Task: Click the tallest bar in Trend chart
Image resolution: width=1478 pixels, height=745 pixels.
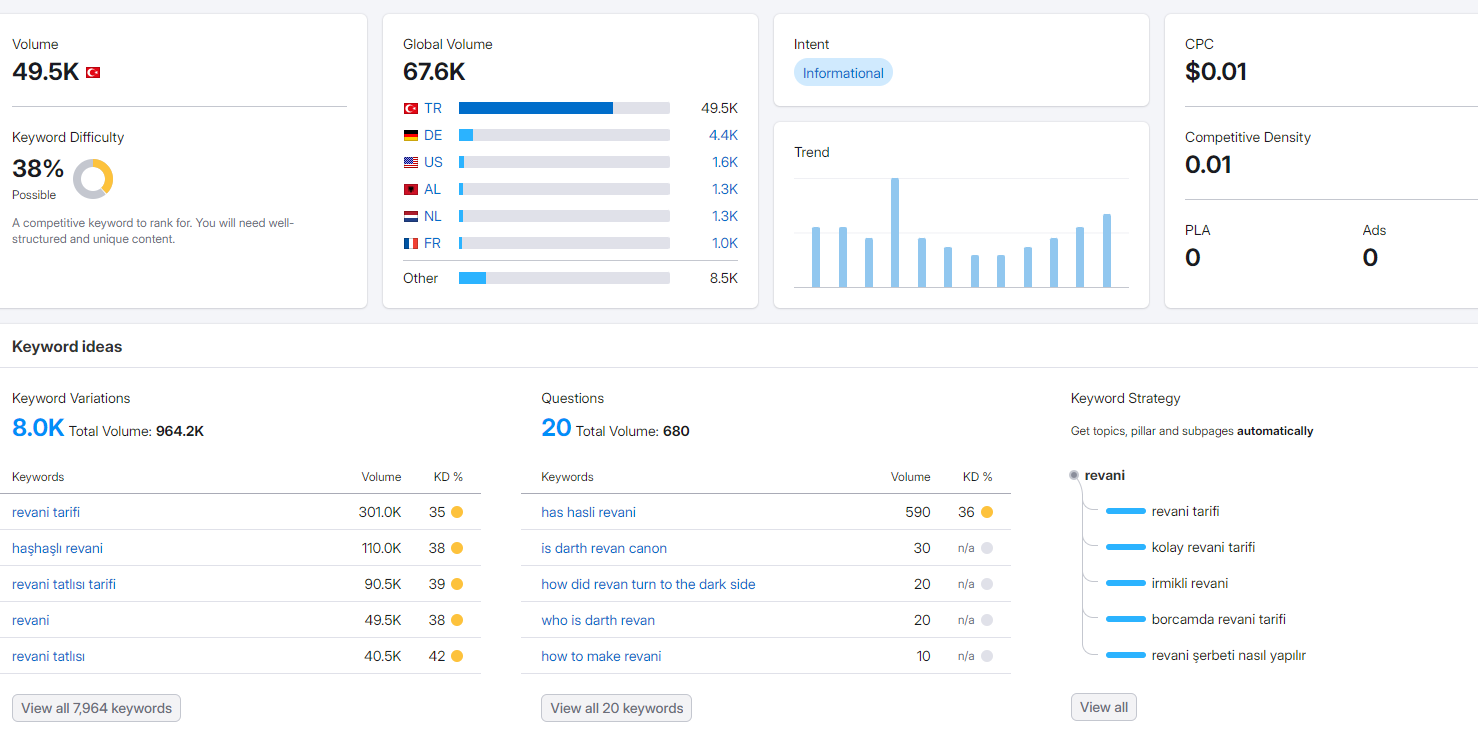Action: click(895, 233)
